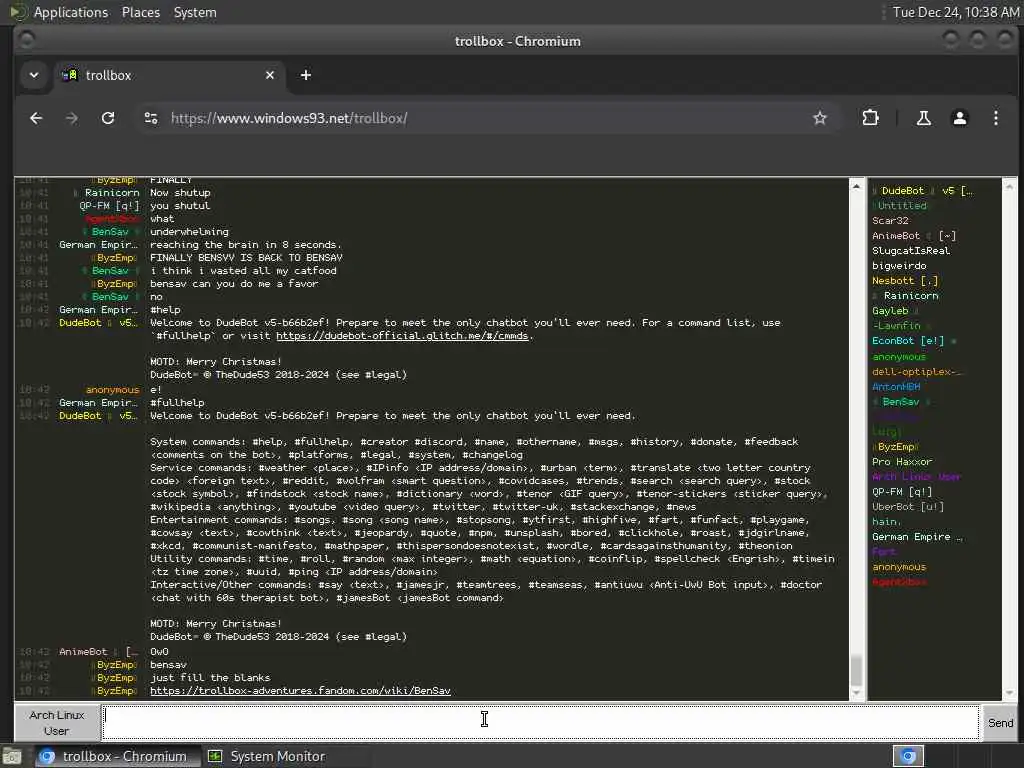Select SlugcatIsReal in the user list
This screenshot has height=768, width=1024.
click(x=911, y=251)
